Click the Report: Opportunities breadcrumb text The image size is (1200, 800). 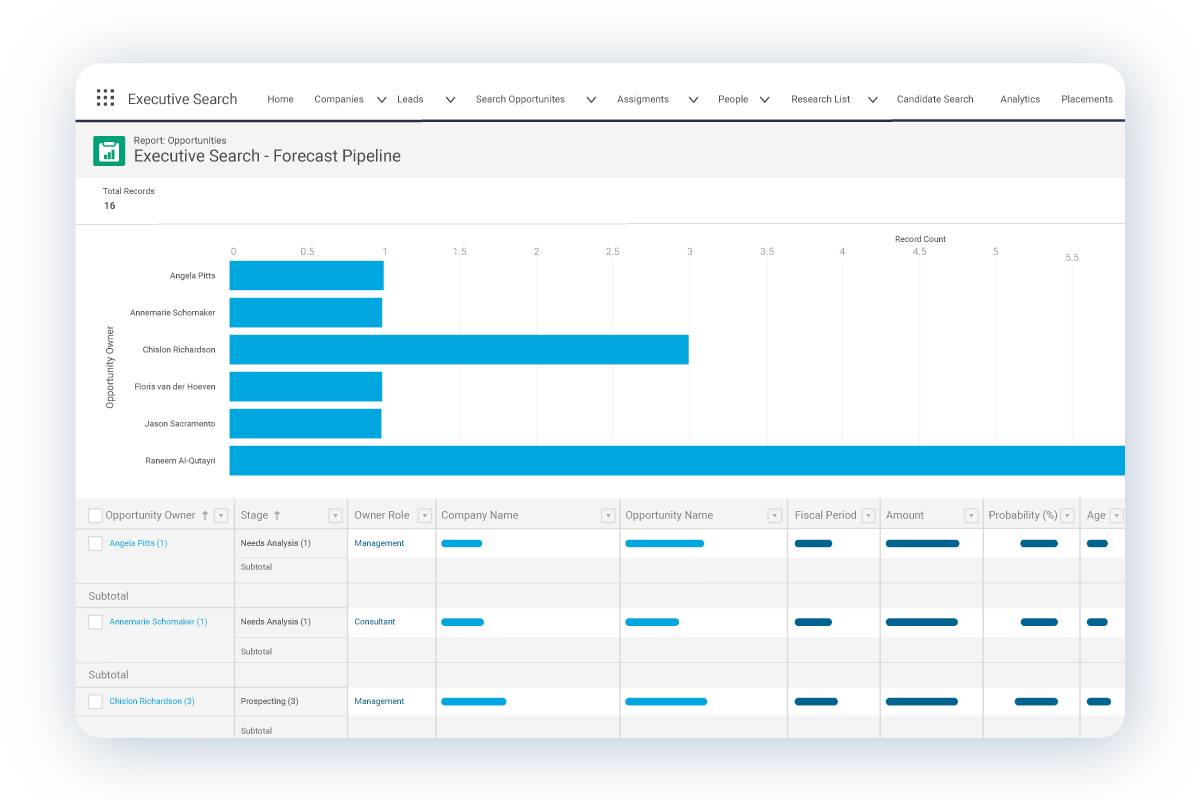click(x=180, y=141)
